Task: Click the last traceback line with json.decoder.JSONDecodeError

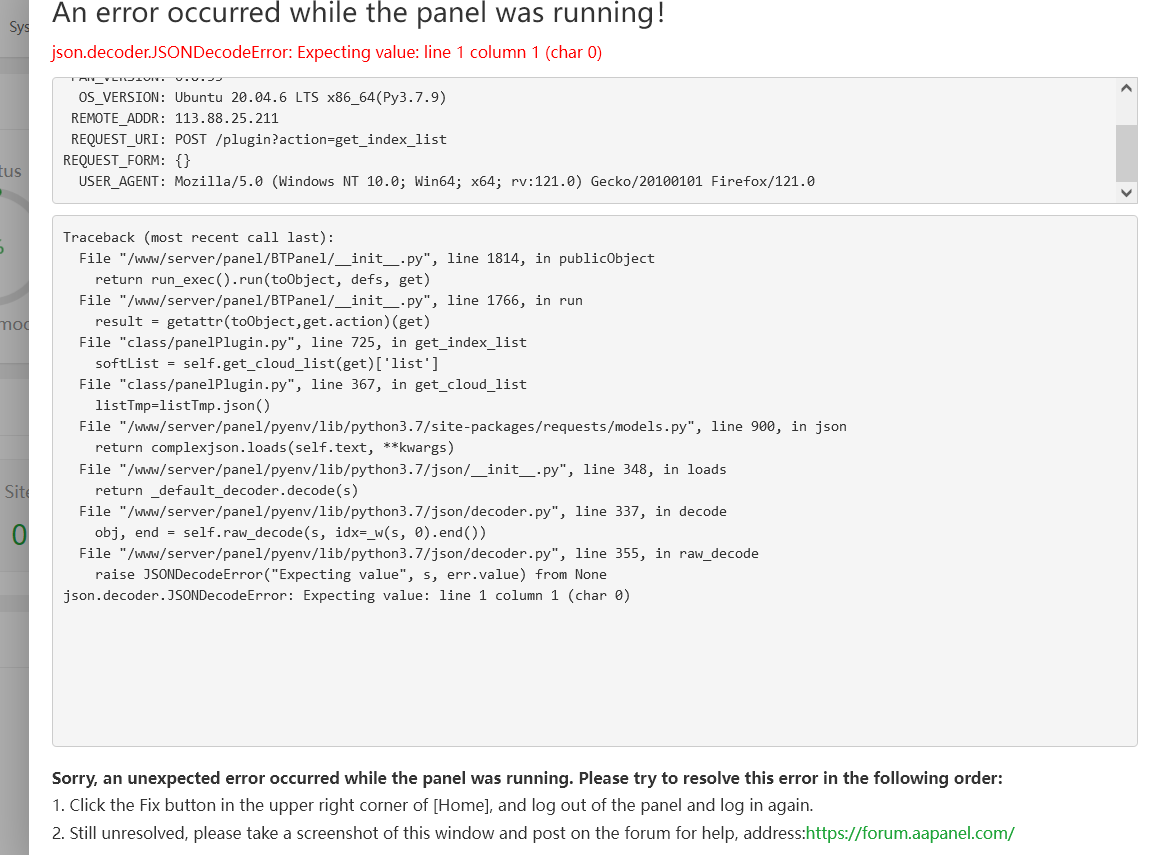Action: 346,595
